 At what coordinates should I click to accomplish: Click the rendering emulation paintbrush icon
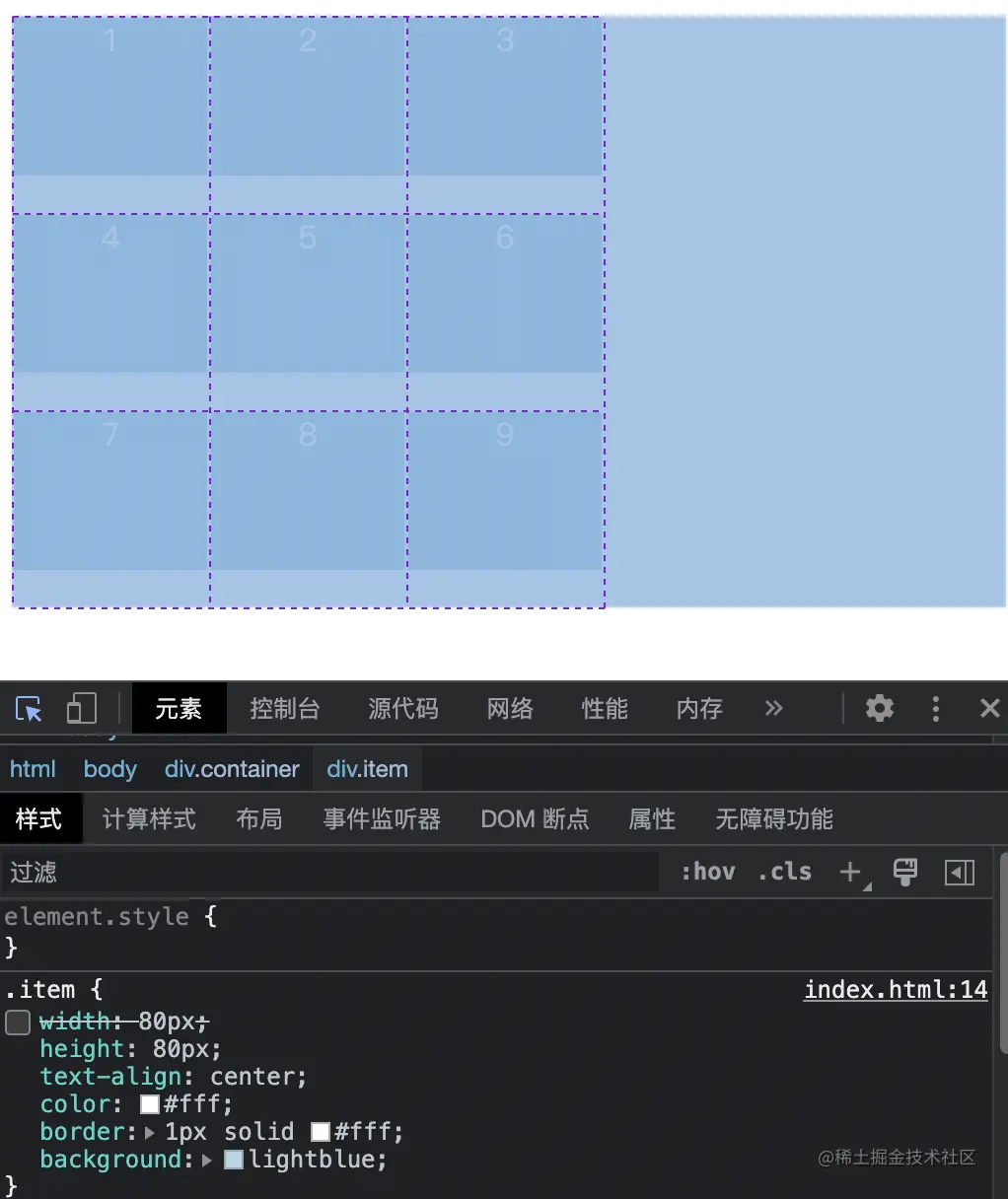click(x=904, y=872)
